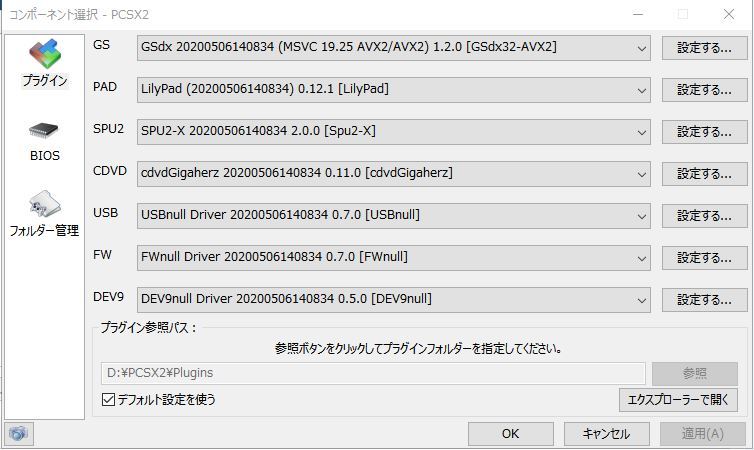The image size is (754, 450).
Task: Click the plugin path field D:¥PCSX2¥Plugins
Action: click(x=373, y=373)
